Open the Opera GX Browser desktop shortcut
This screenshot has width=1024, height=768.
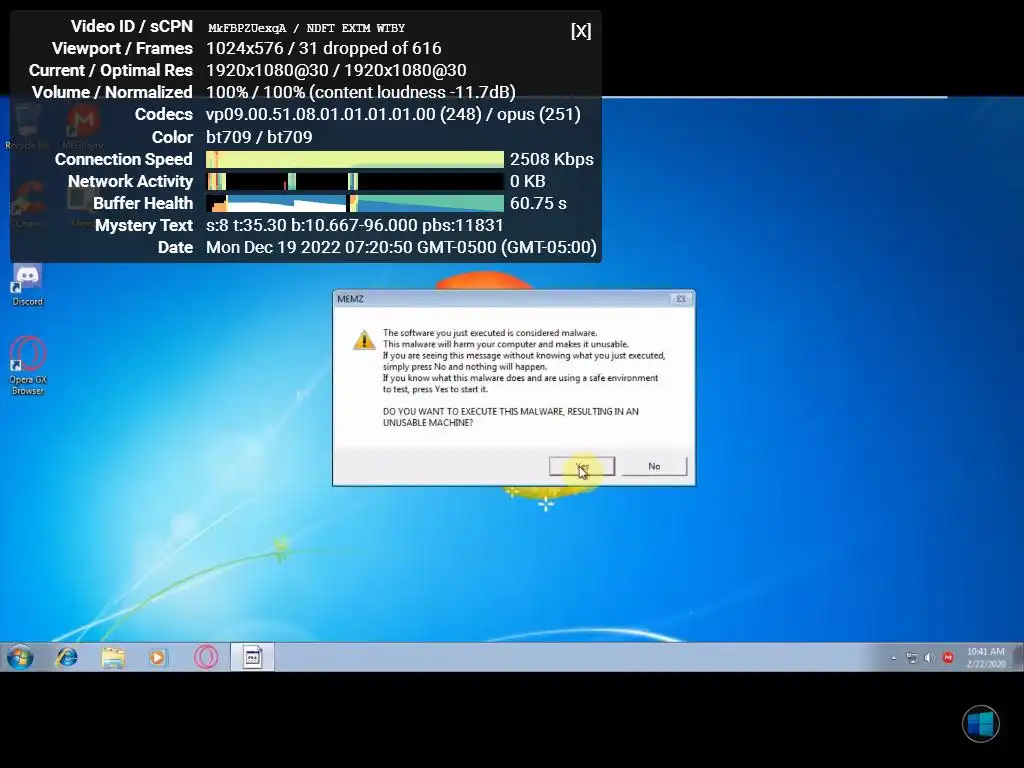[x=28, y=366]
